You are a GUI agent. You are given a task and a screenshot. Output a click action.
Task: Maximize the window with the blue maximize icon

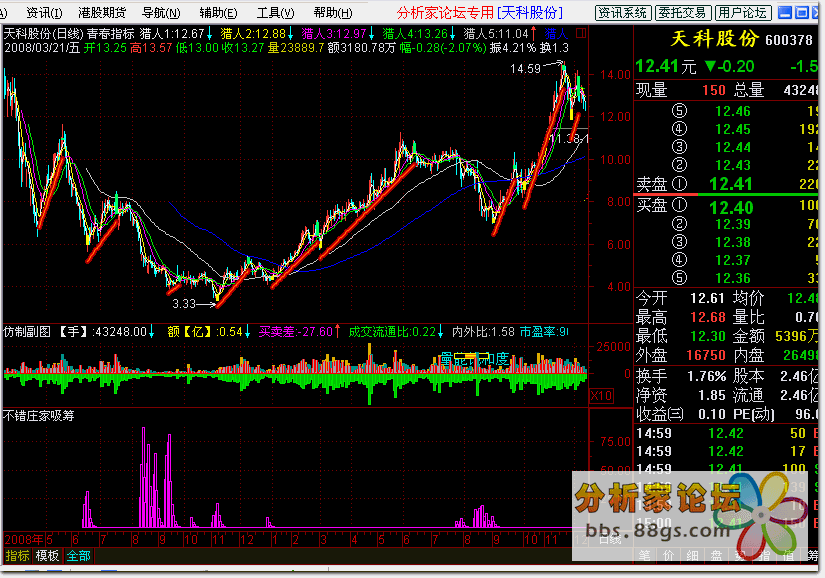[x=802, y=13]
